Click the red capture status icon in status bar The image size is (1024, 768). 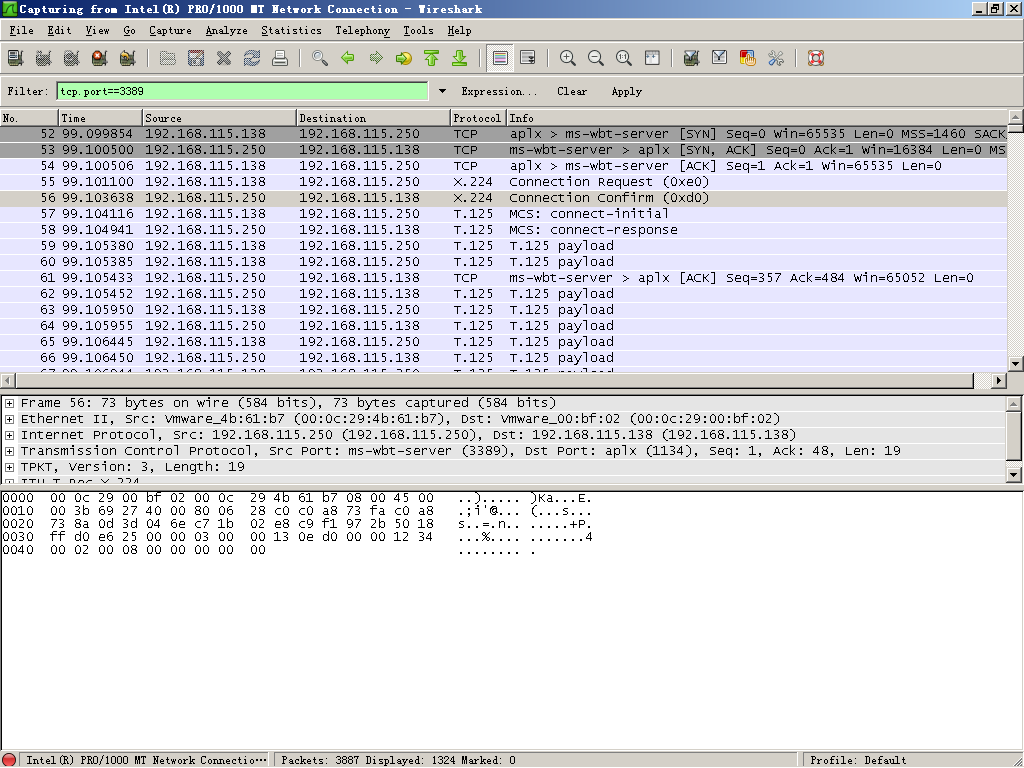pos(9,760)
